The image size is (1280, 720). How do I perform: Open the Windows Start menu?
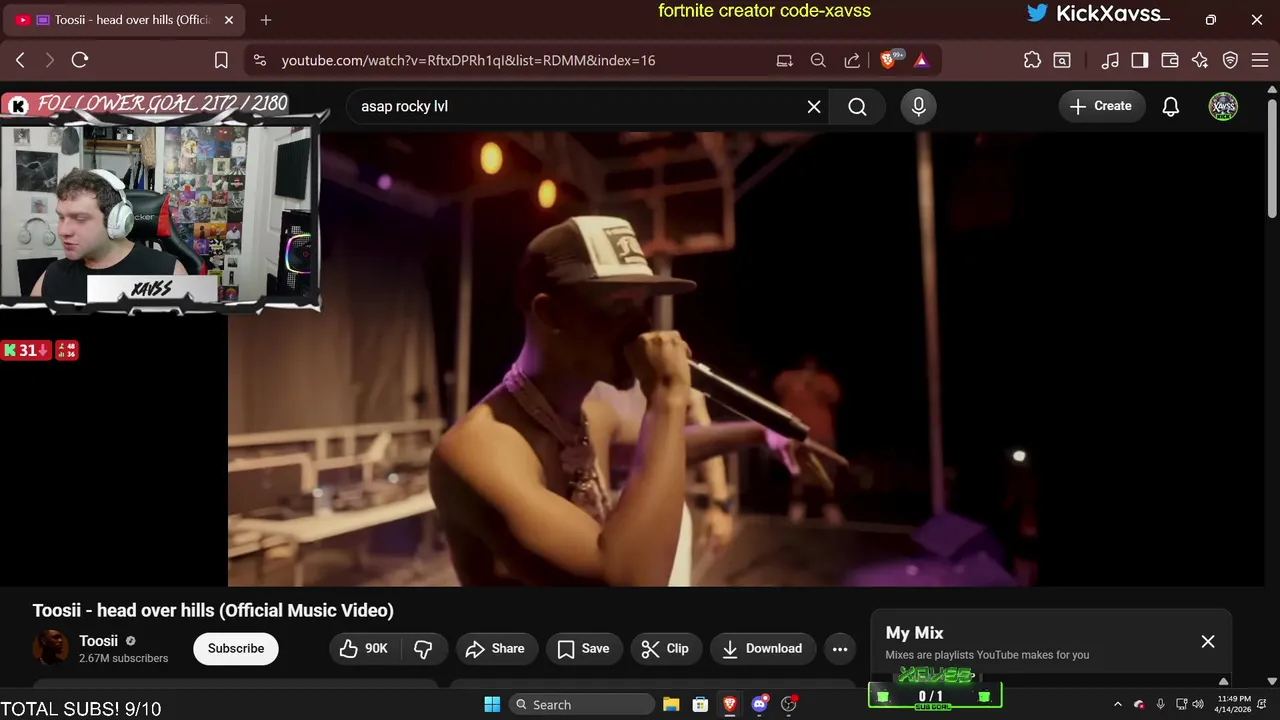492,704
